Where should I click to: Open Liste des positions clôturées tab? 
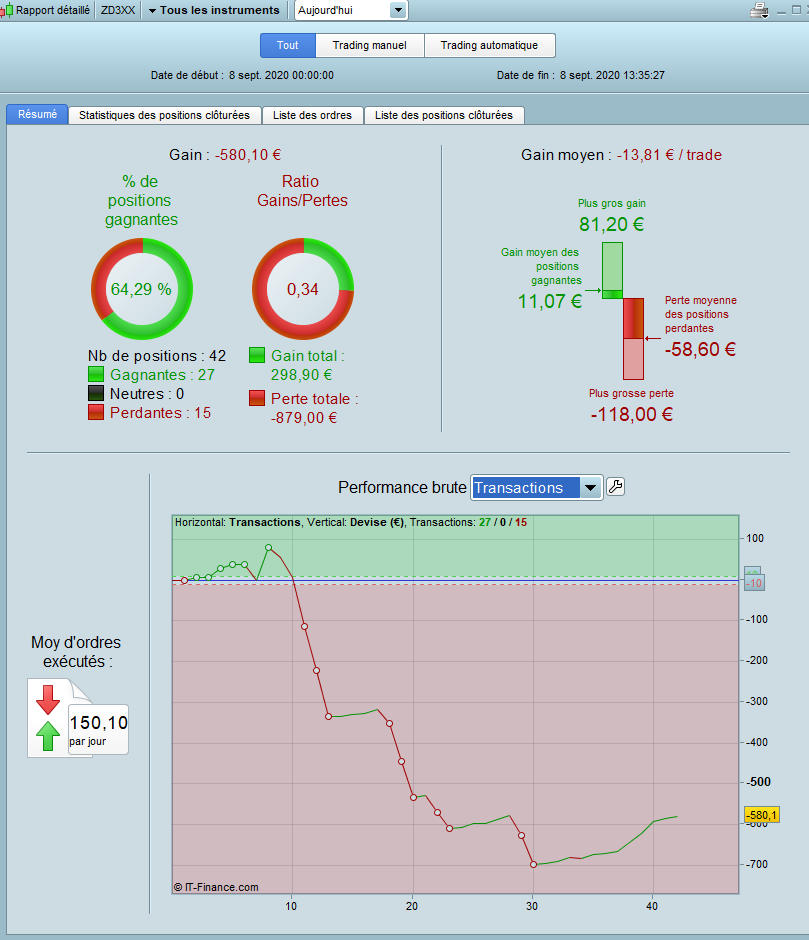tap(444, 115)
